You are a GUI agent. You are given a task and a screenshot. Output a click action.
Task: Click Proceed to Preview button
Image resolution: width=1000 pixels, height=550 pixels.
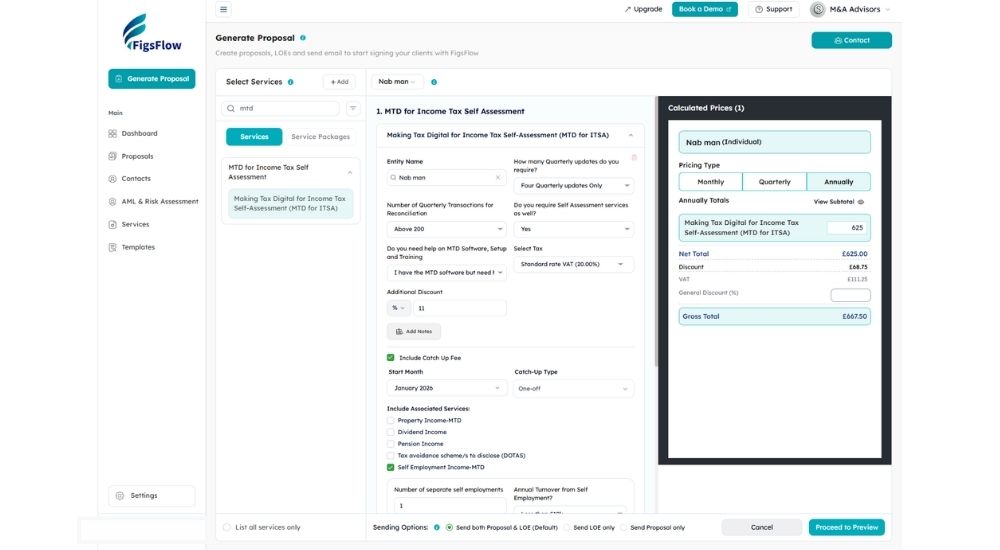(x=846, y=528)
